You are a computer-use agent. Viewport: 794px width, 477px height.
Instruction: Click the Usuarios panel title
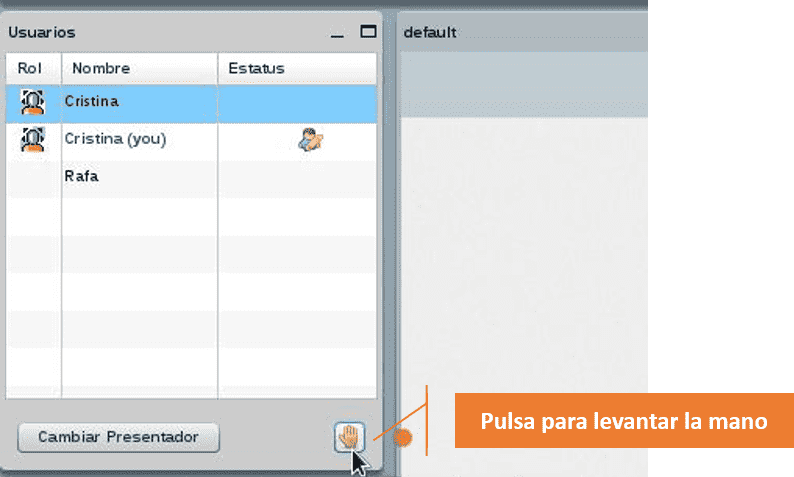[42, 32]
